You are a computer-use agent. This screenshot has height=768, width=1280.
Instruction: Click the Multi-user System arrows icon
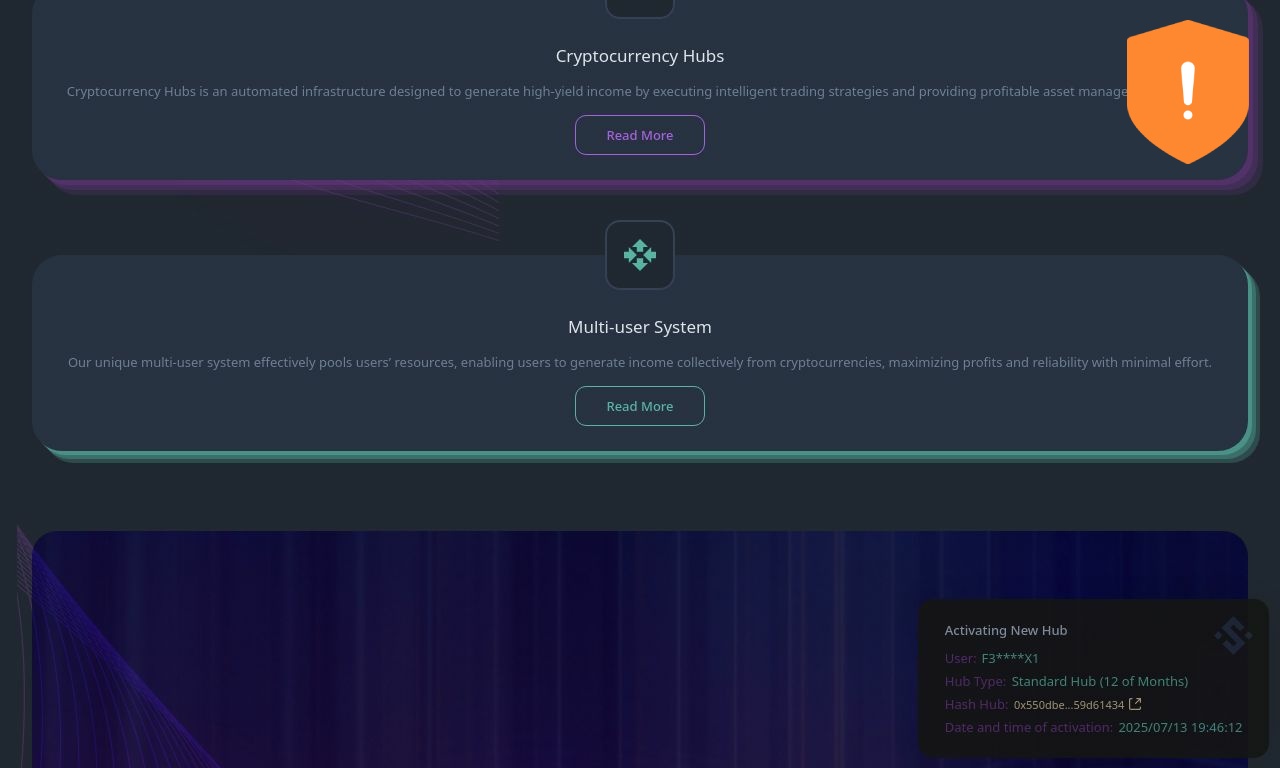(x=640, y=255)
